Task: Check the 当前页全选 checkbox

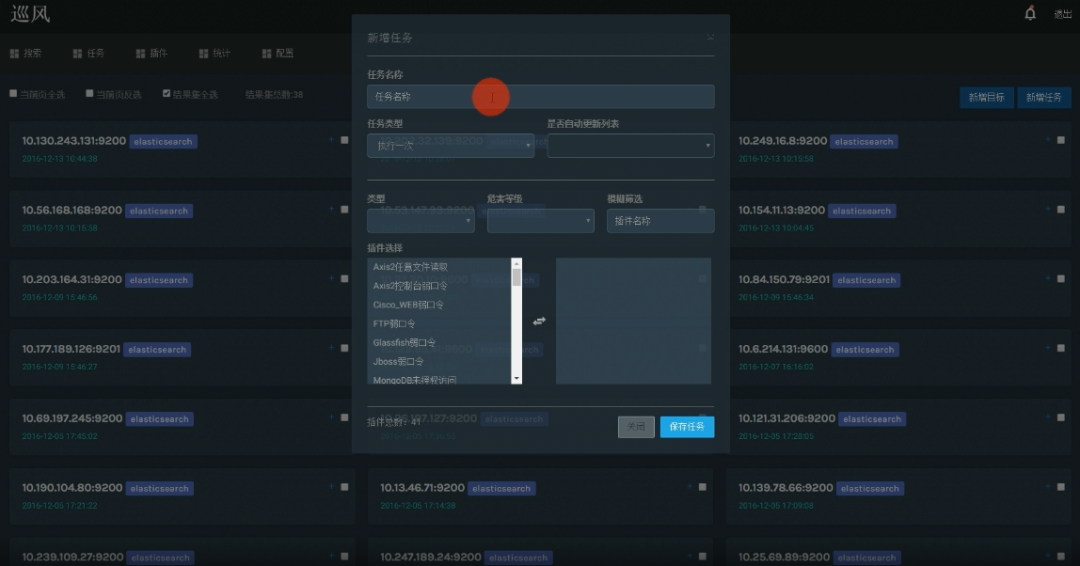Action: click(13, 94)
